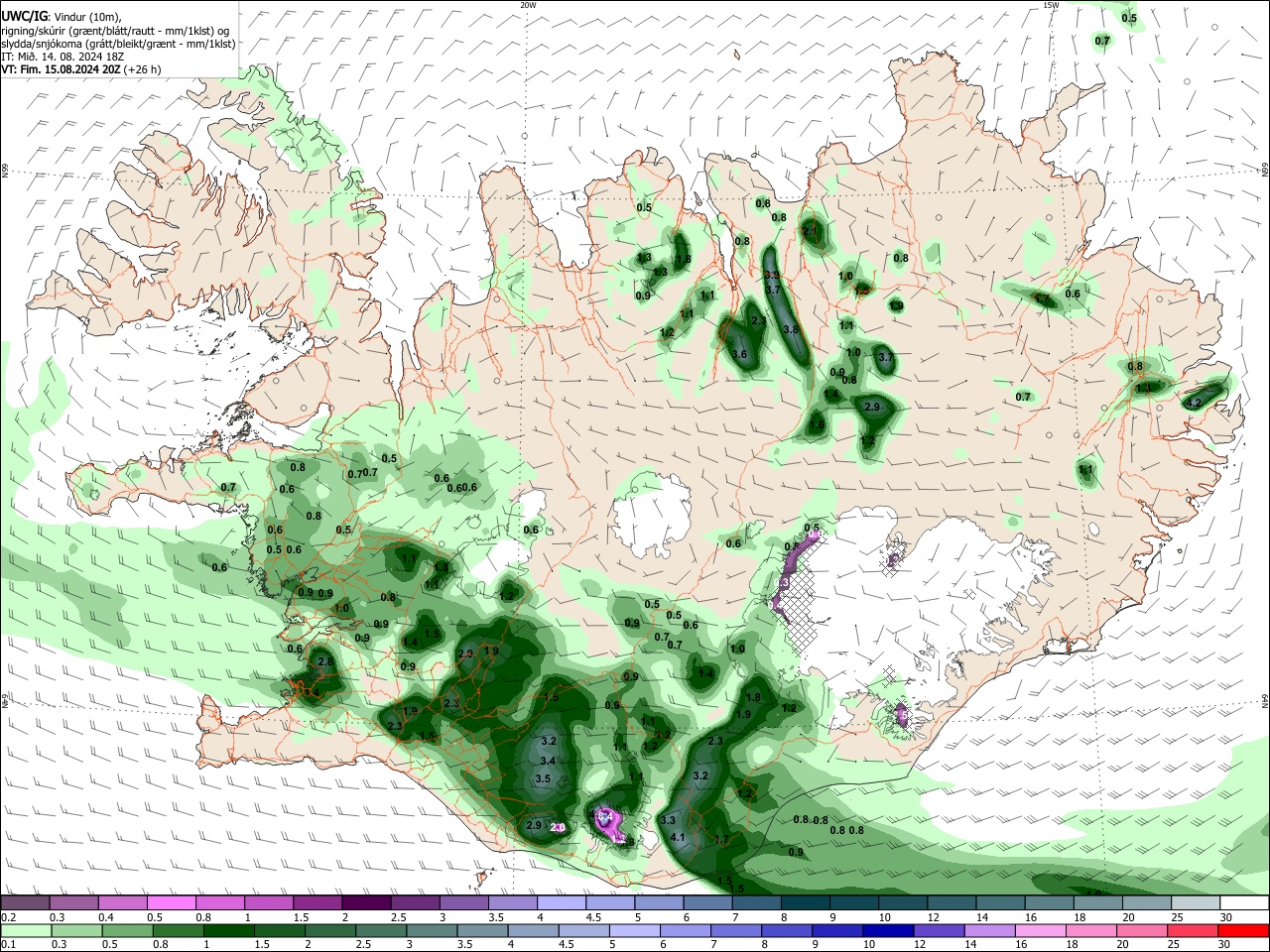The image size is (1270, 952).
Task: Click the '30' label on the upper legend row
Action: coord(1225,917)
